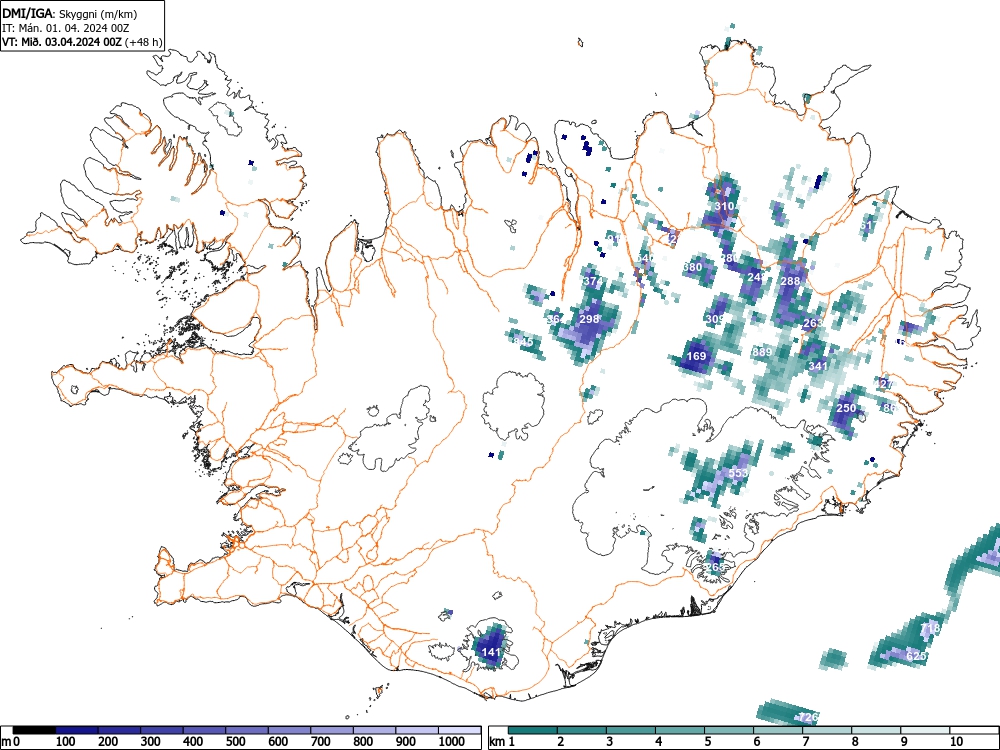This screenshot has height=750, width=1000.
Task: Click the black 0–100 m legend swatch
Action: point(34,730)
